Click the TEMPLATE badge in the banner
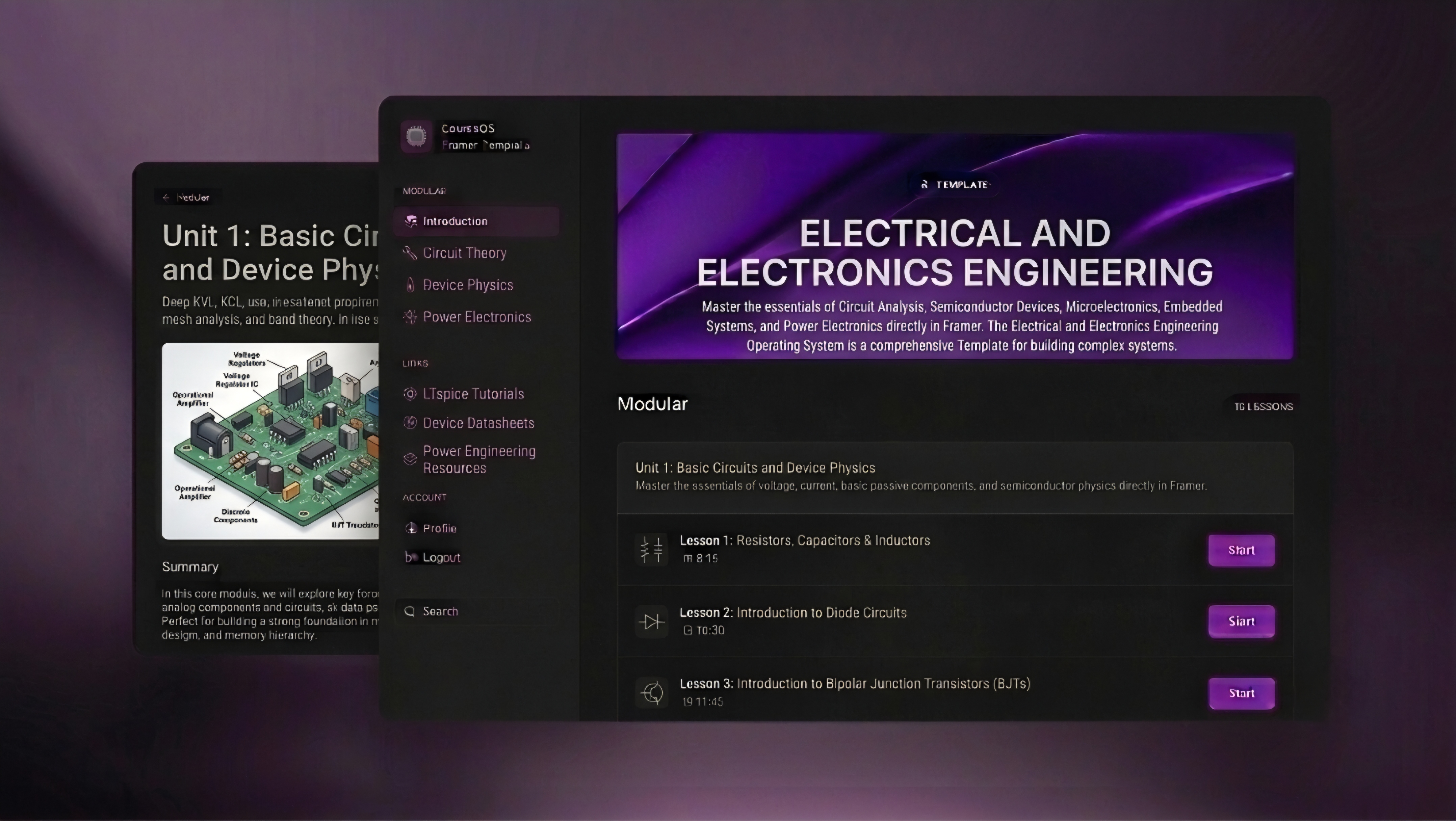The height and width of the screenshot is (821, 1456). [955, 184]
